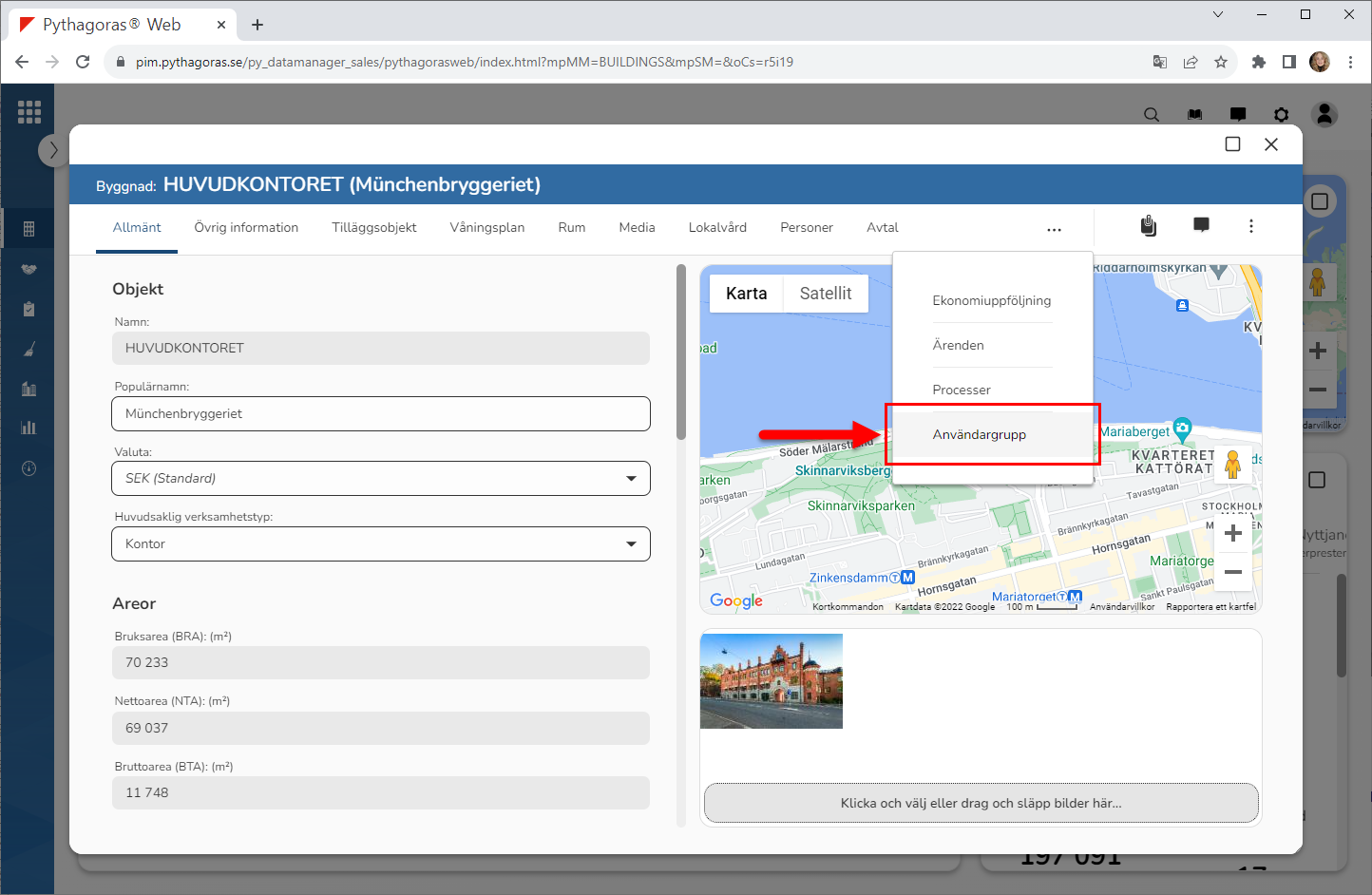The width and height of the screenshot is (1372, 895).
Task: Click the Street View pegman icon
Action: pos(1232,465)
